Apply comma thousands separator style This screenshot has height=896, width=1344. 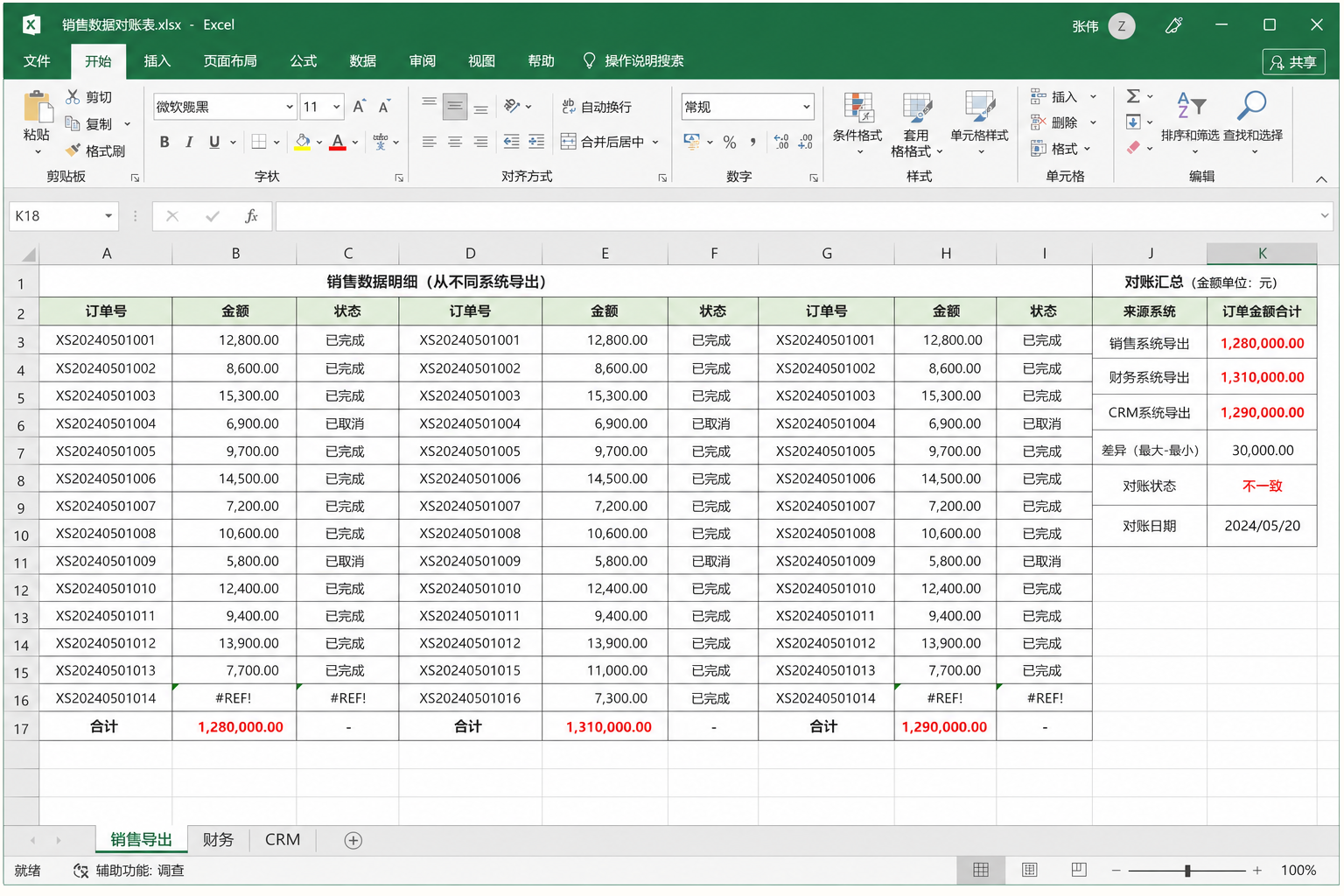752,142
